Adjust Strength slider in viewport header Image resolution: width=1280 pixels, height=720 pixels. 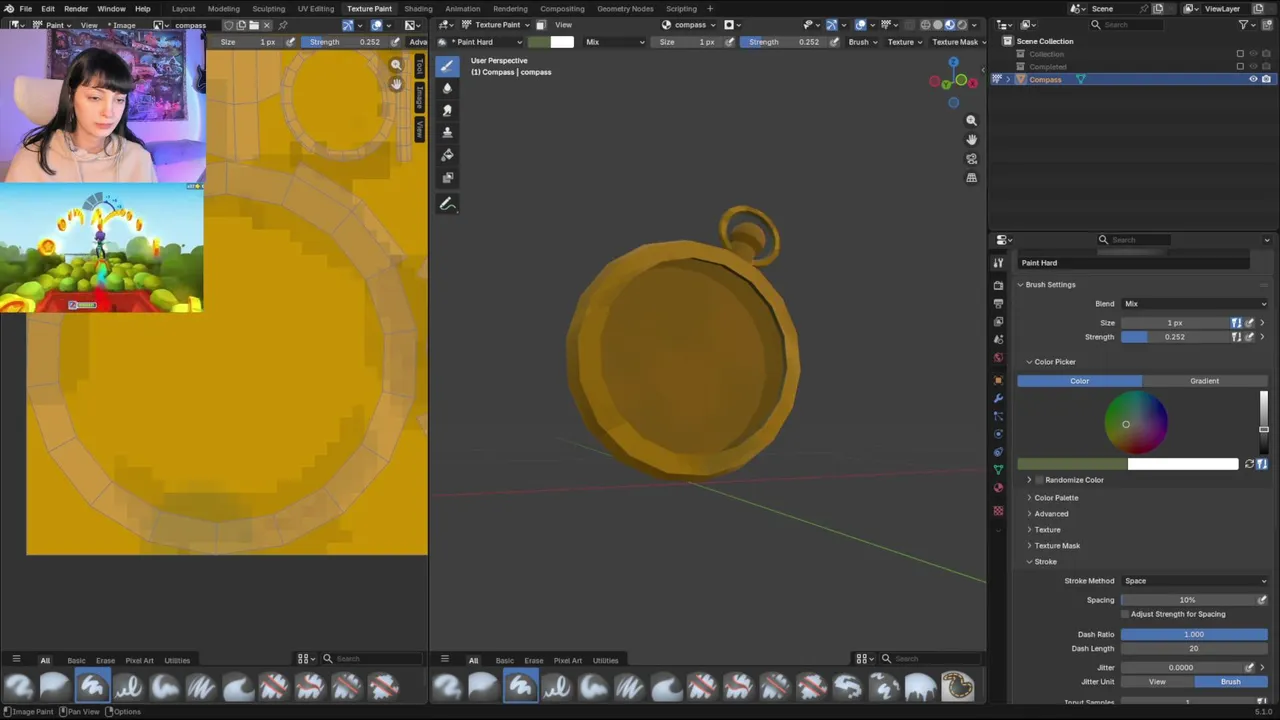785,42
